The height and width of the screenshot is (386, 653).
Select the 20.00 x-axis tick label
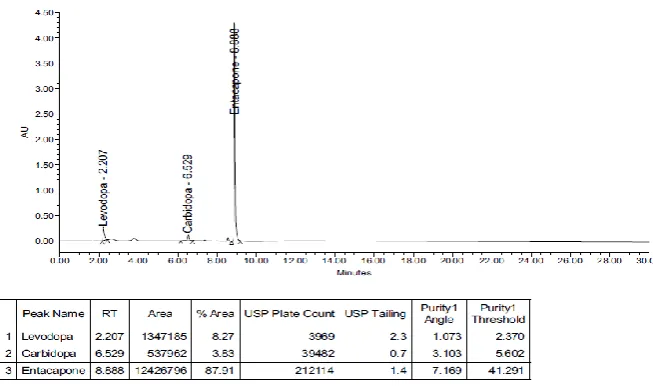pyautogui.click(x=452, y=261)
